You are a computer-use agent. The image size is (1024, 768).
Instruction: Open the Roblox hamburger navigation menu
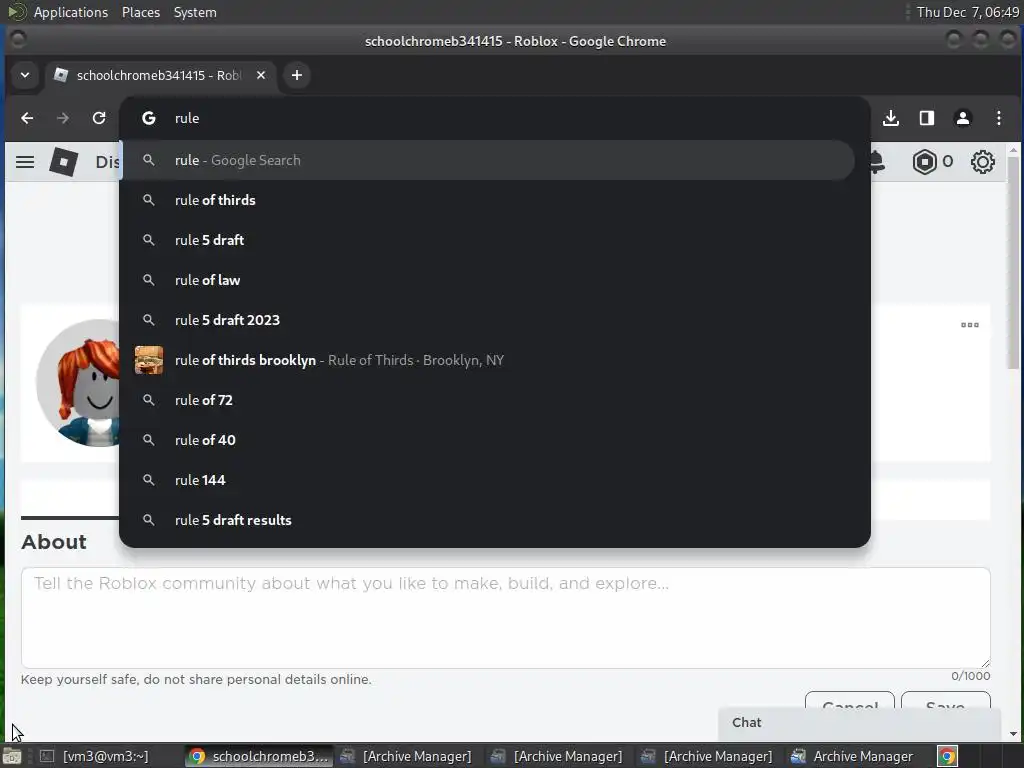(25, 162)
